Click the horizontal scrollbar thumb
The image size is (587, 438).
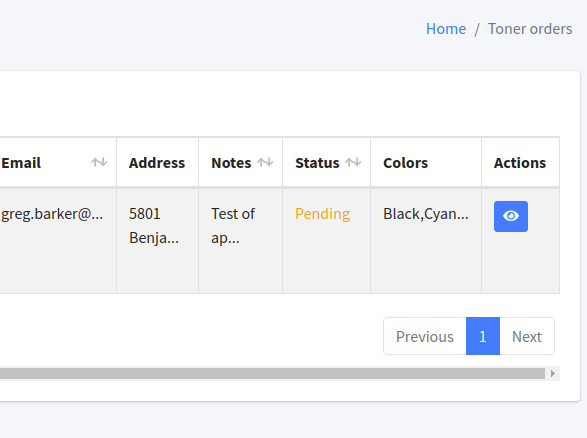coord(272,373)
